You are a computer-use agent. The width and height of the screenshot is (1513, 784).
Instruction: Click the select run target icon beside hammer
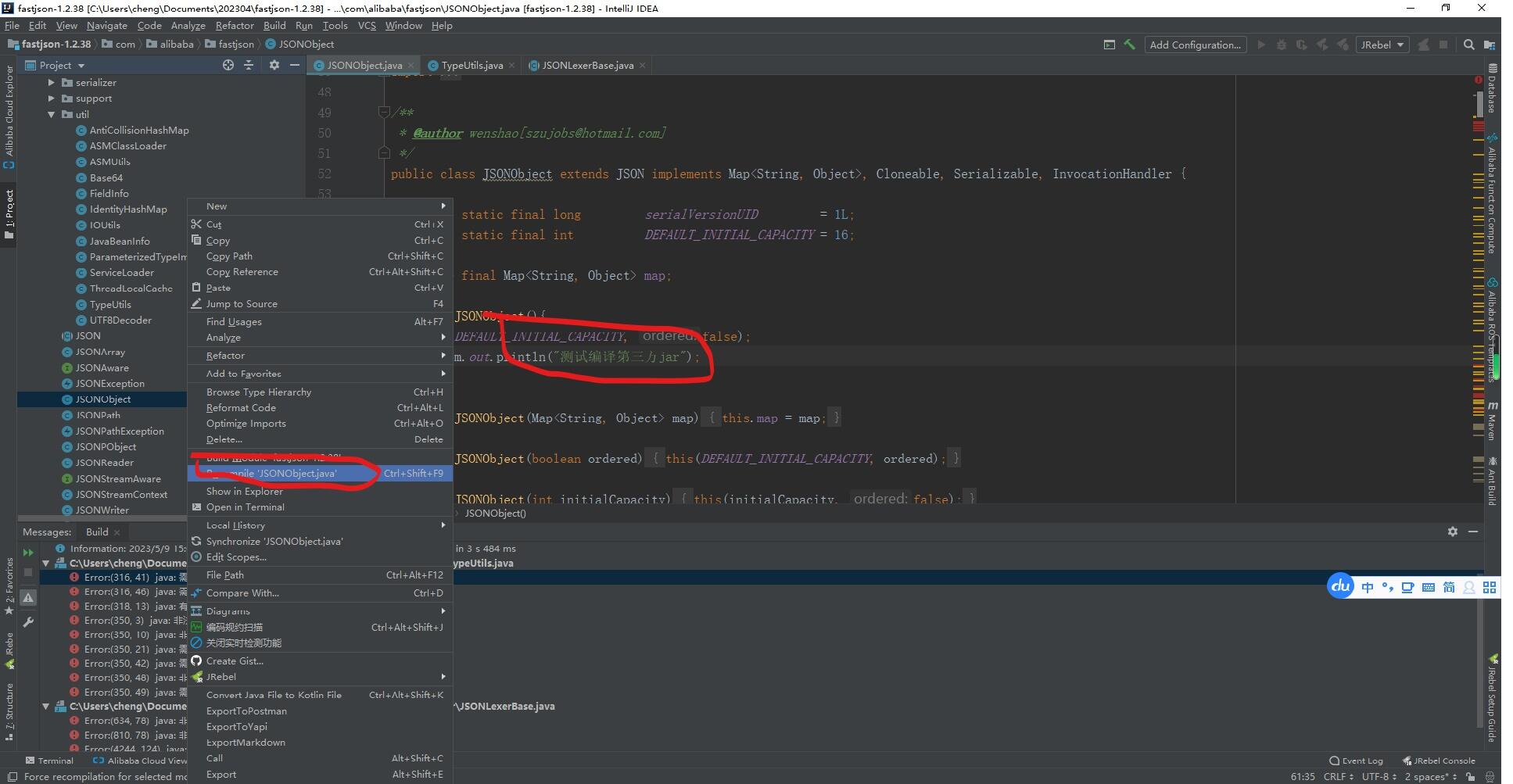pos(1109,45)
